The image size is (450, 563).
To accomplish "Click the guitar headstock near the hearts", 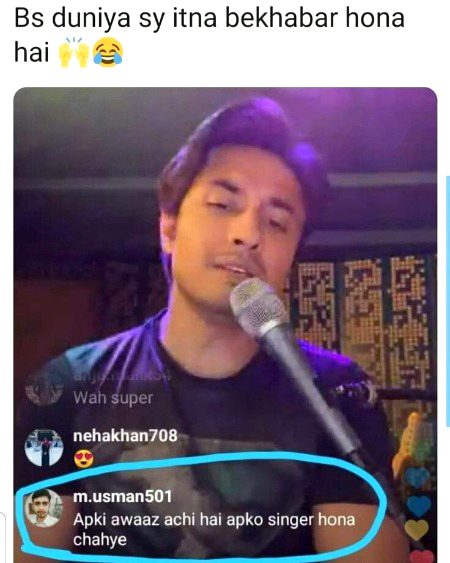I will (x=408, y=443).
